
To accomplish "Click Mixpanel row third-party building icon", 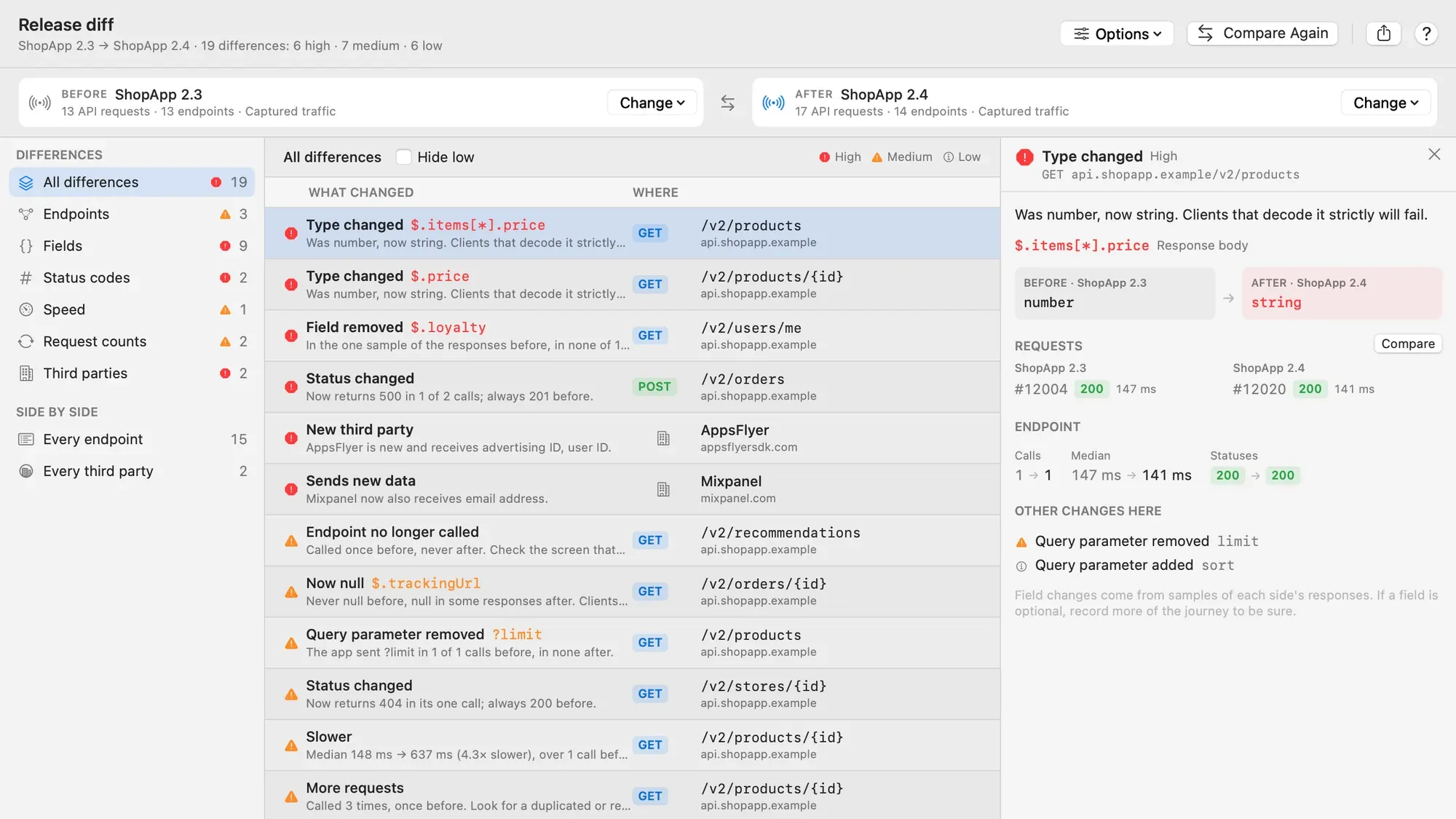I will pos(663,489).
